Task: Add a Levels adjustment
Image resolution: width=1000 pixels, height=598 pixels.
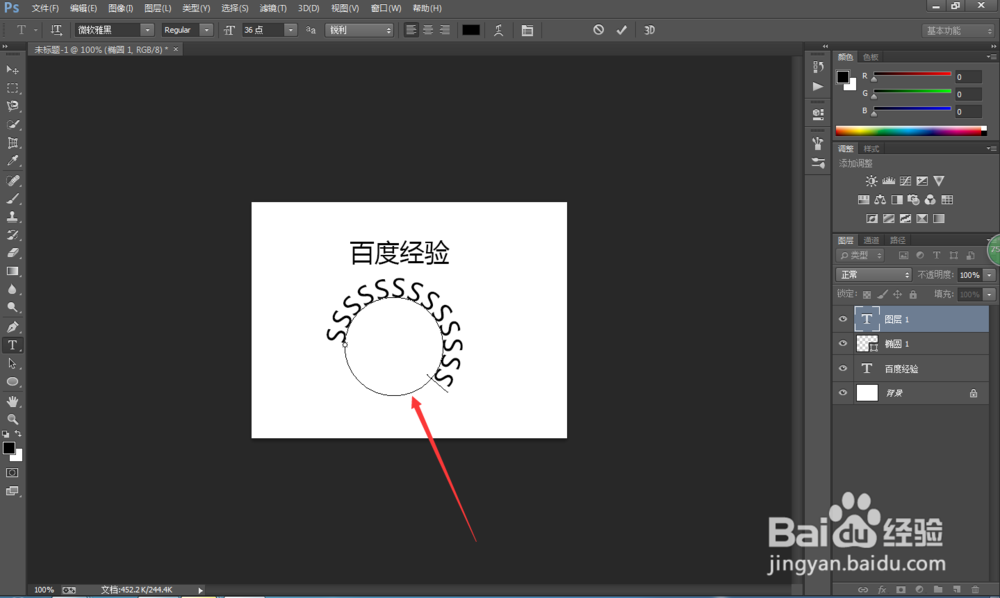Action: (888, 181)
